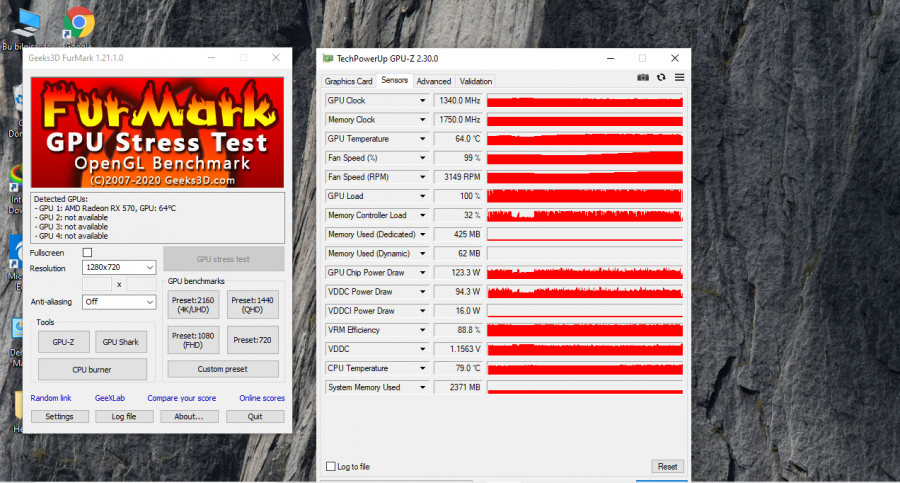Expand the VRM Efficiency dropdown
The image size is (900, 483).
point(422,330)
